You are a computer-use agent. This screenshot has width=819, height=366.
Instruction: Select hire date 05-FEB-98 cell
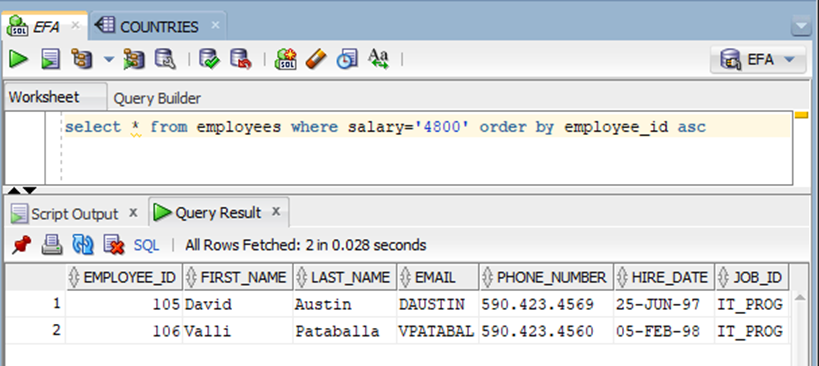[x=664, y=330]
